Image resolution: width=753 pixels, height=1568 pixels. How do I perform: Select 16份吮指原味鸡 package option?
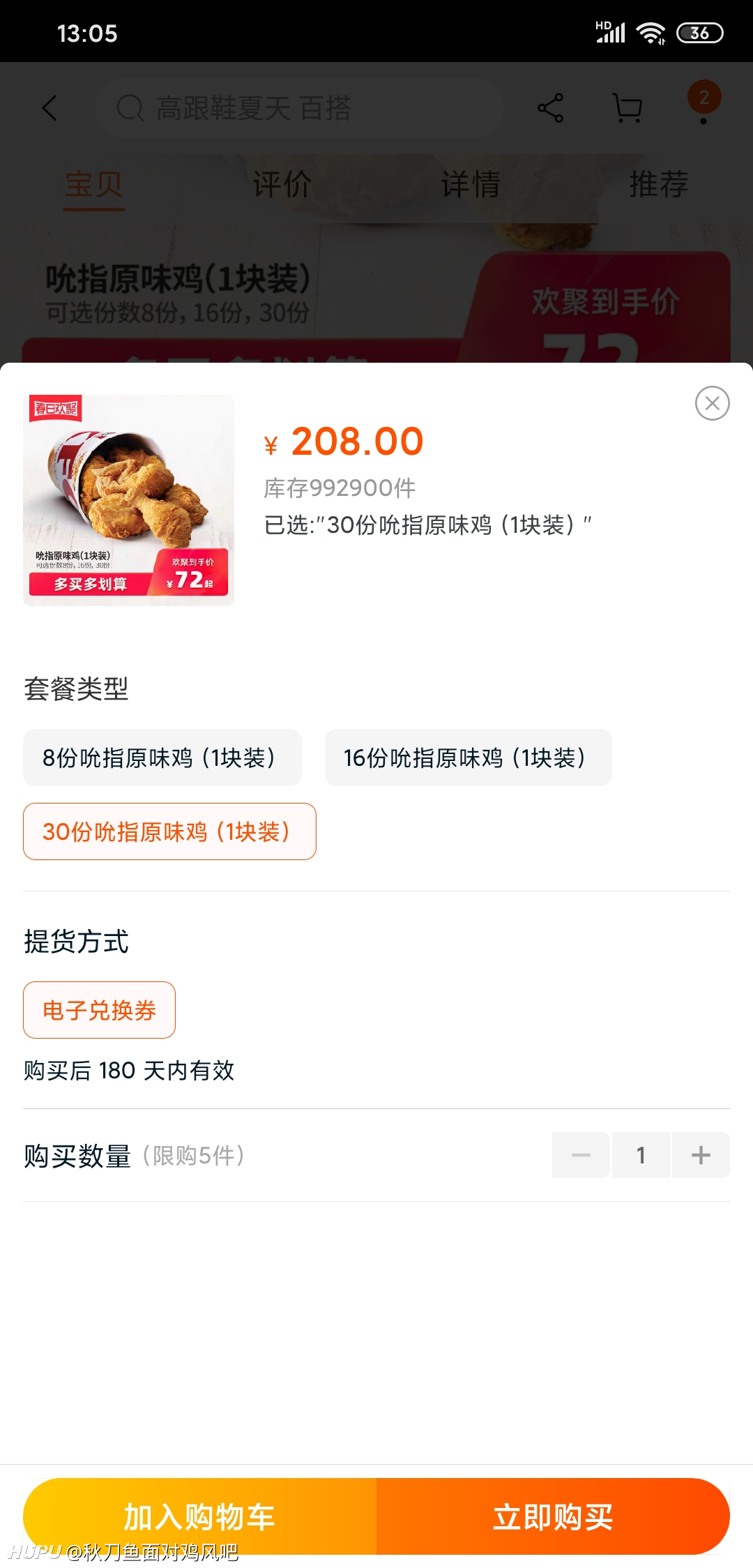coord(468,757)
